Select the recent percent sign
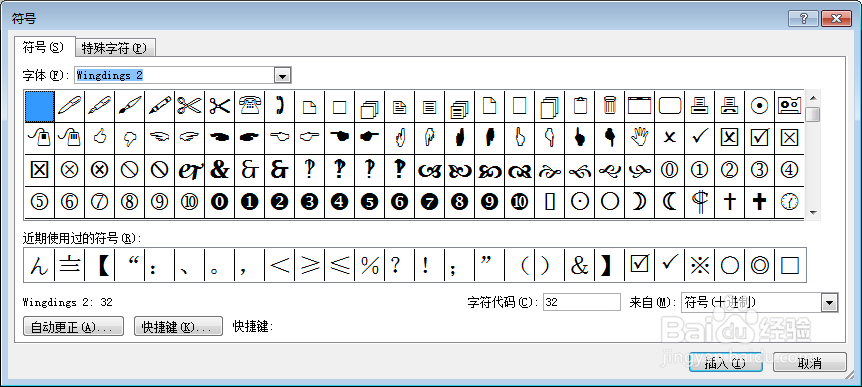The image size is (862, 387). (369, 265)
